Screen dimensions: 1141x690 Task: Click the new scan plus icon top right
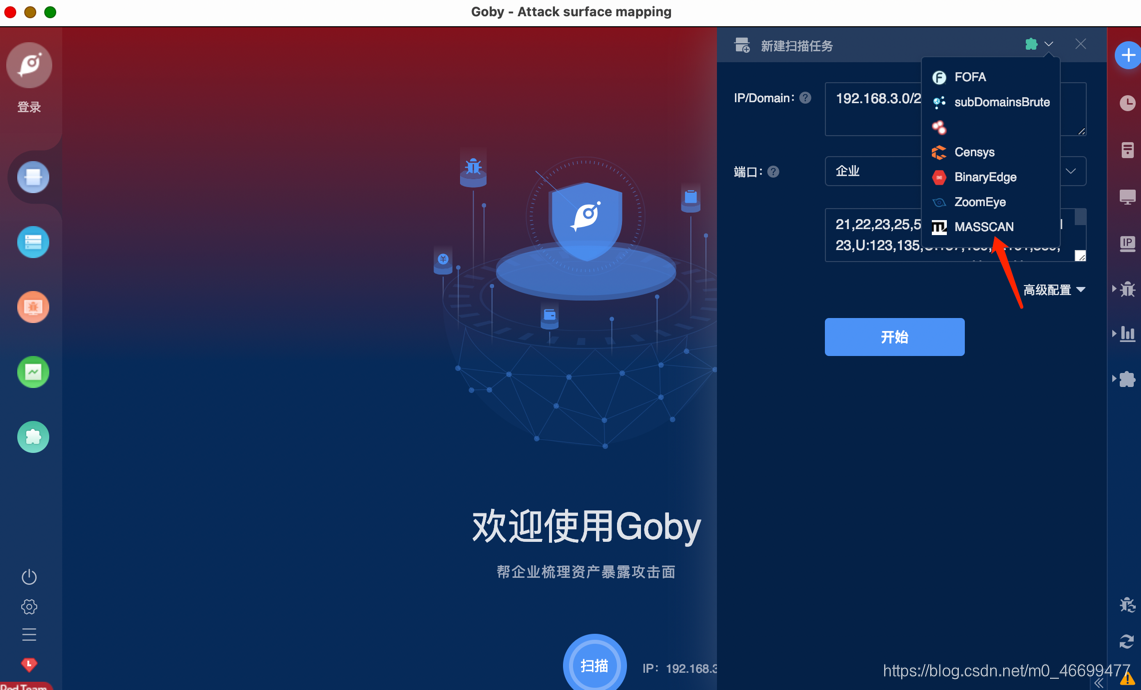click(x=1129, y=55)
